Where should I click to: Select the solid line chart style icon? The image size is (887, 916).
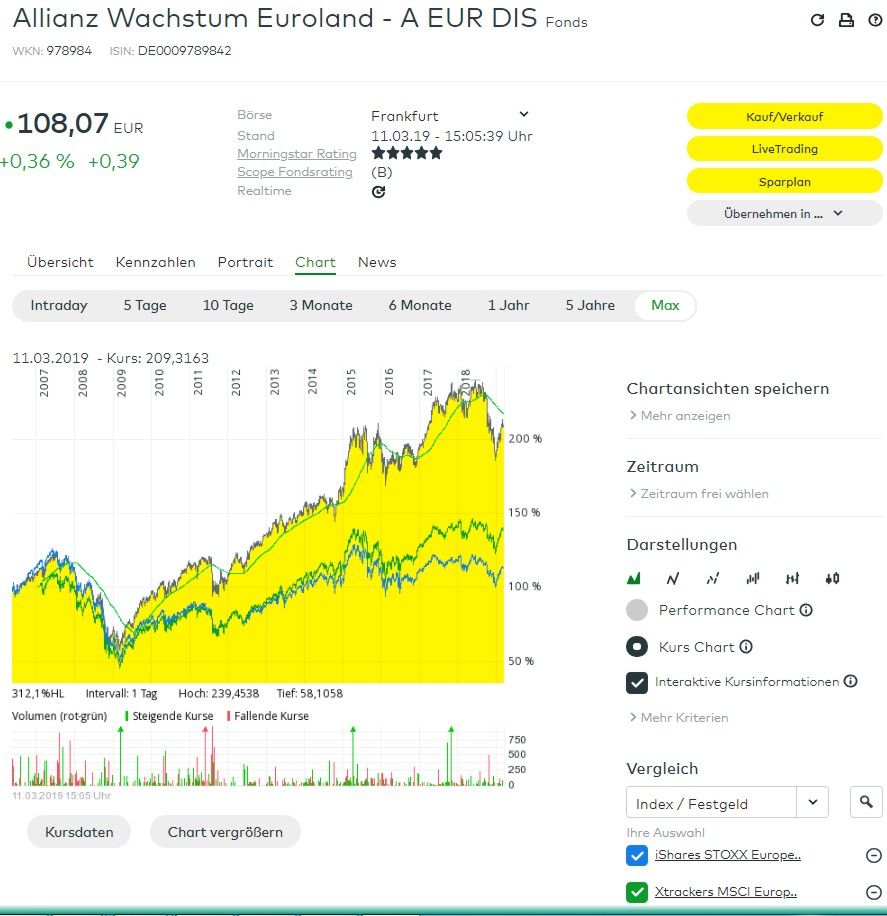[672, 578]
